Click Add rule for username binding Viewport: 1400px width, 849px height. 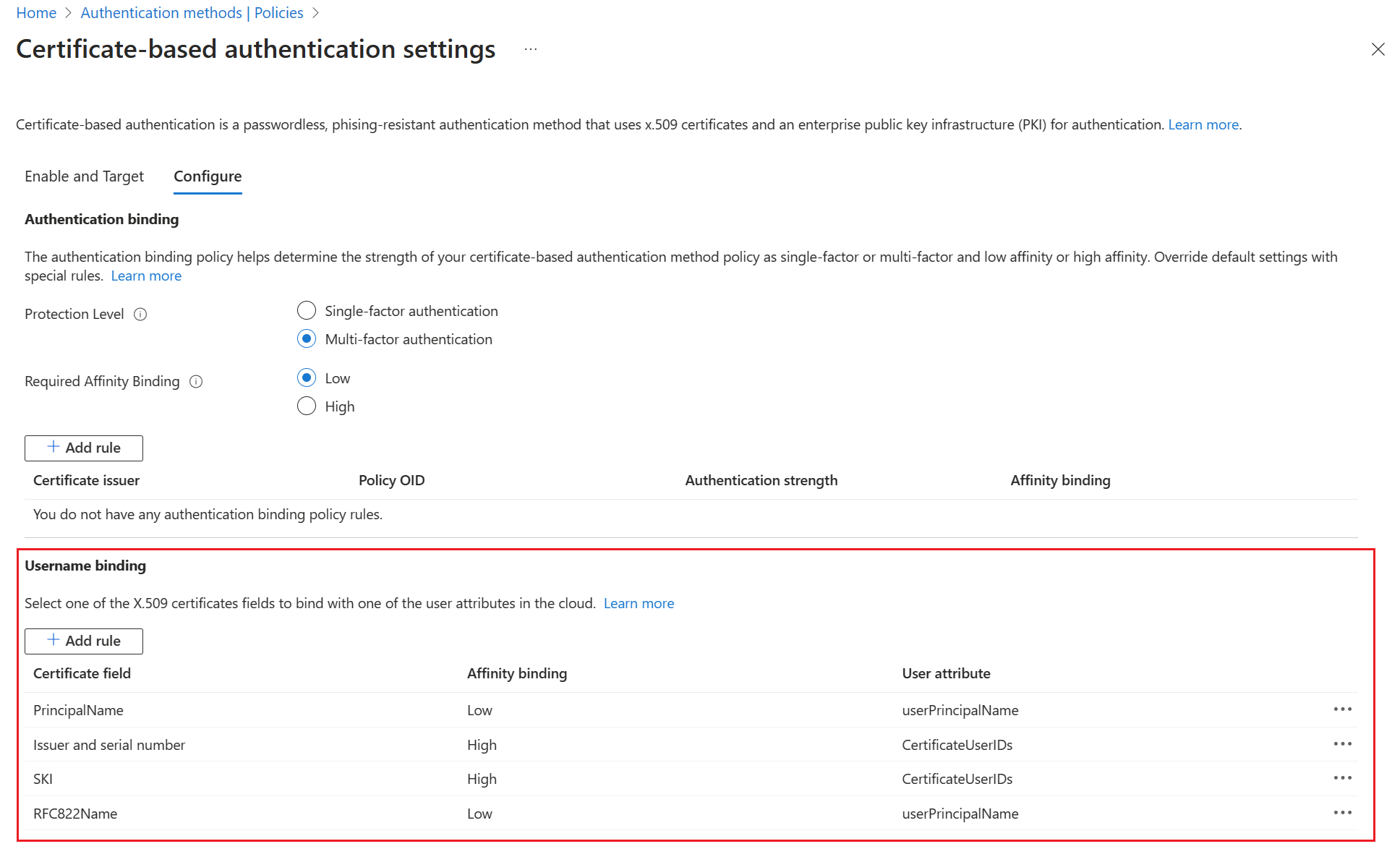[83, 640]
